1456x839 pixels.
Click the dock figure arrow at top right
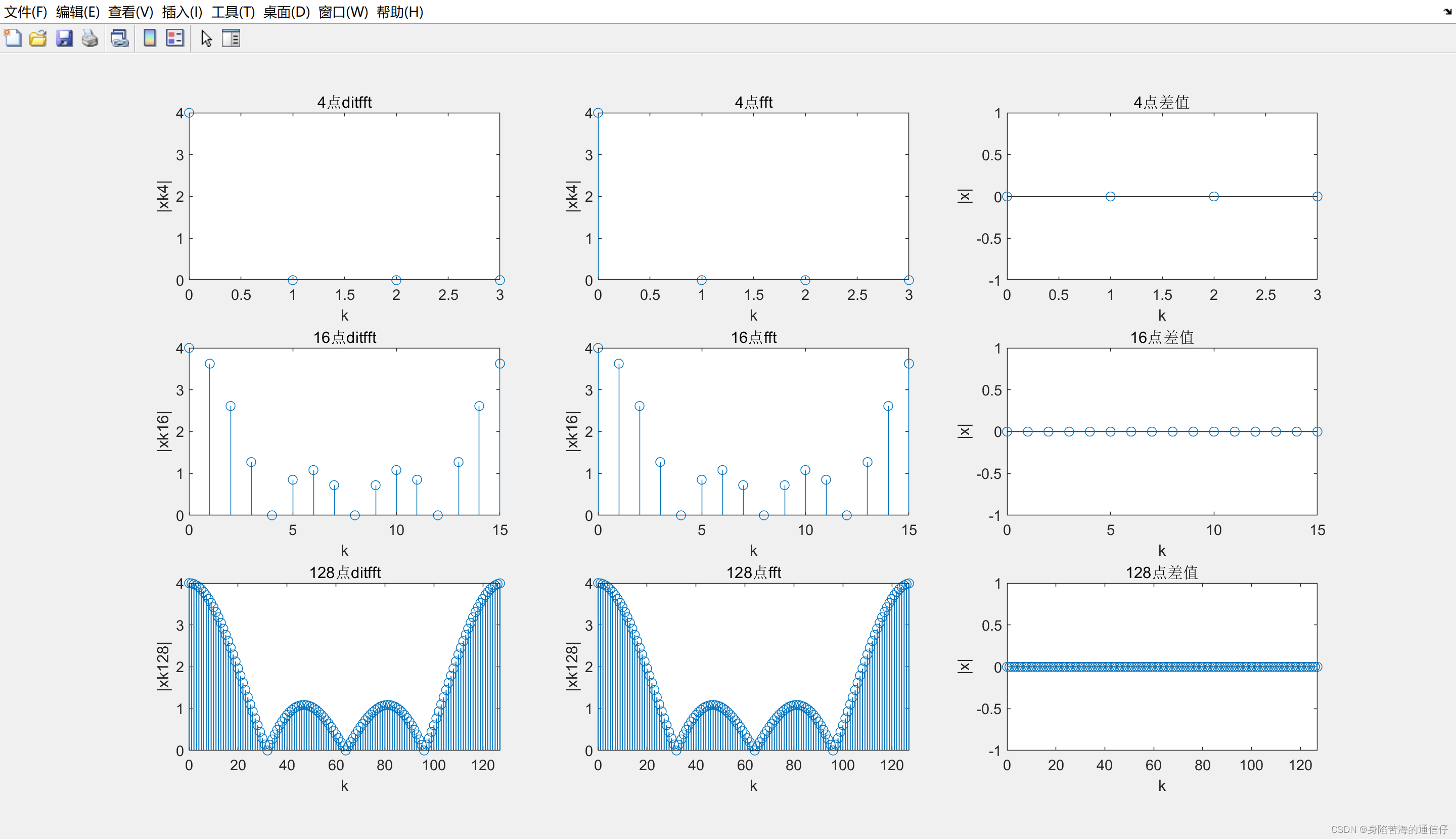tap(1447, 11)
